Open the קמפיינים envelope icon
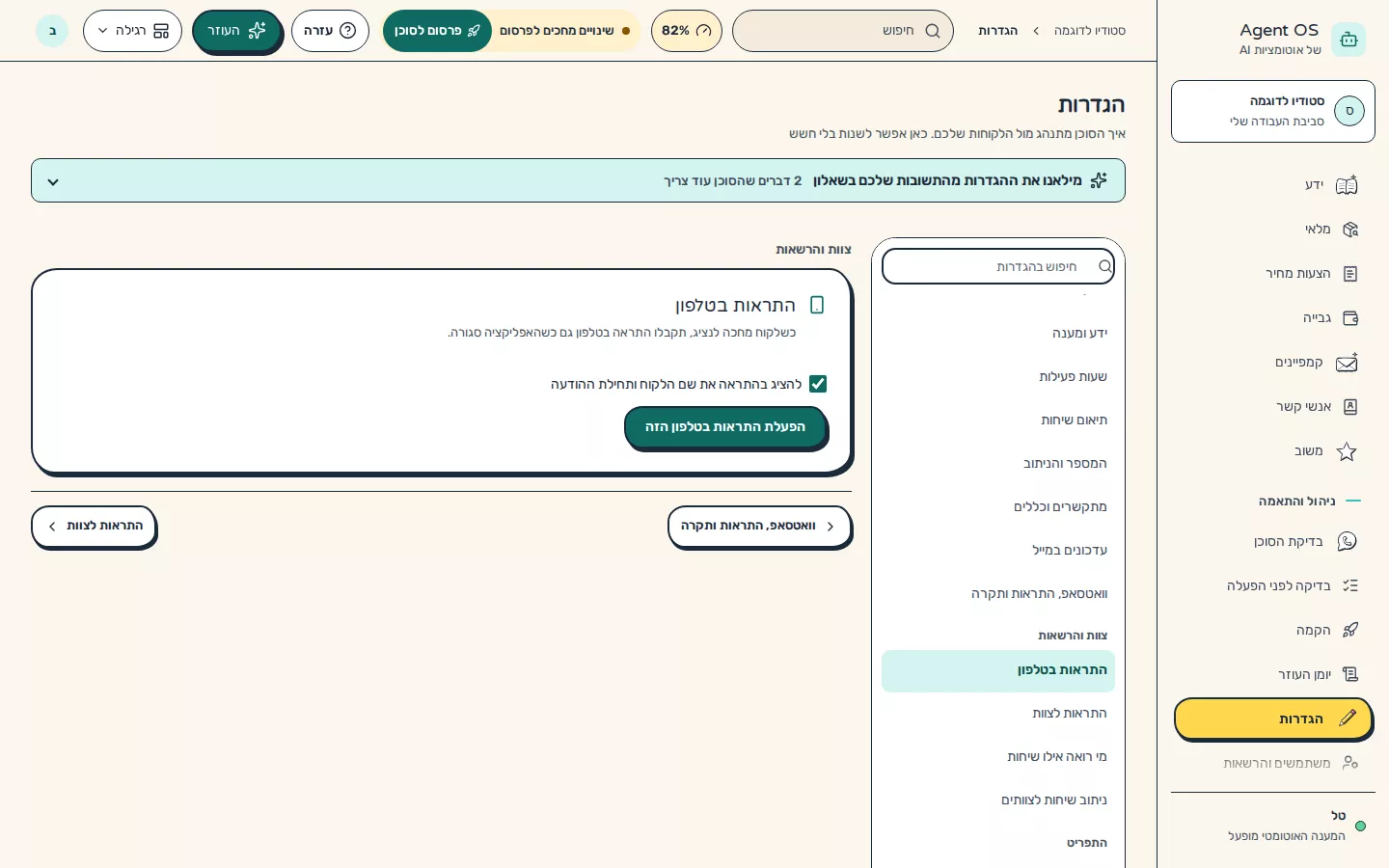This screenshot has height=868, width=1389. coord(1347,363)
